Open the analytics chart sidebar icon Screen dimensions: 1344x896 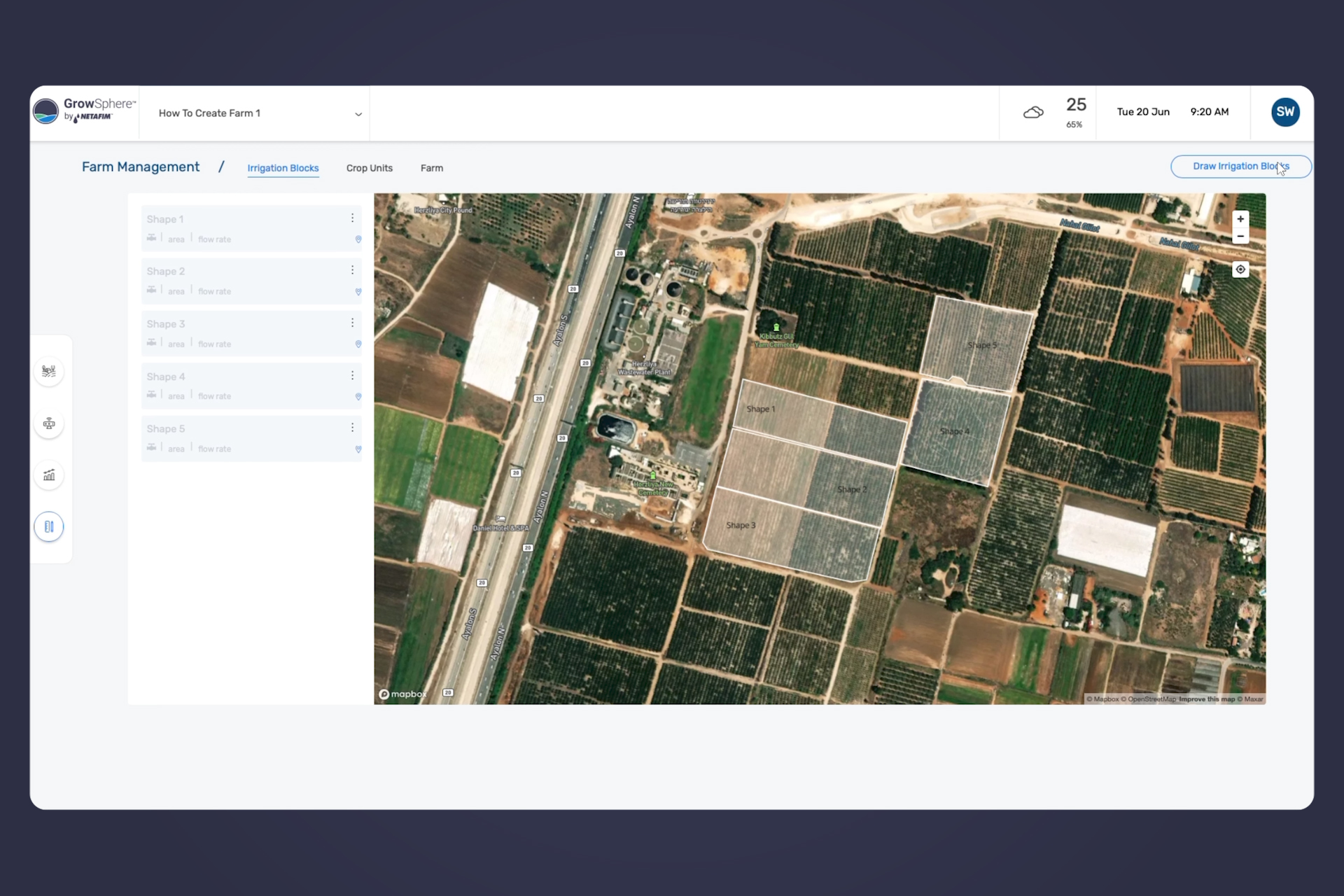(x=49, y=475)
